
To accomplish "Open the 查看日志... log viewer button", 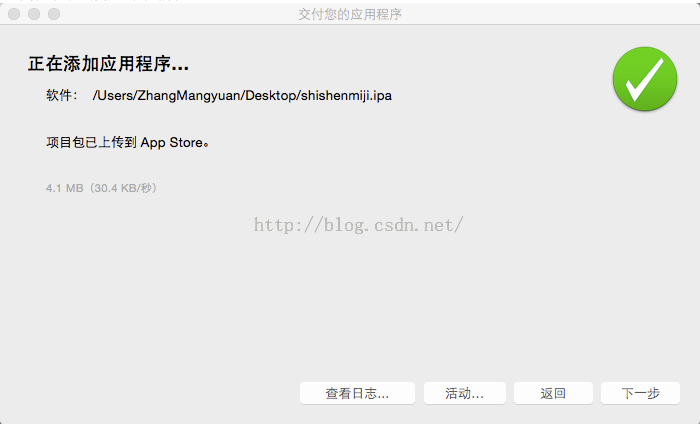I will point(357,393).
